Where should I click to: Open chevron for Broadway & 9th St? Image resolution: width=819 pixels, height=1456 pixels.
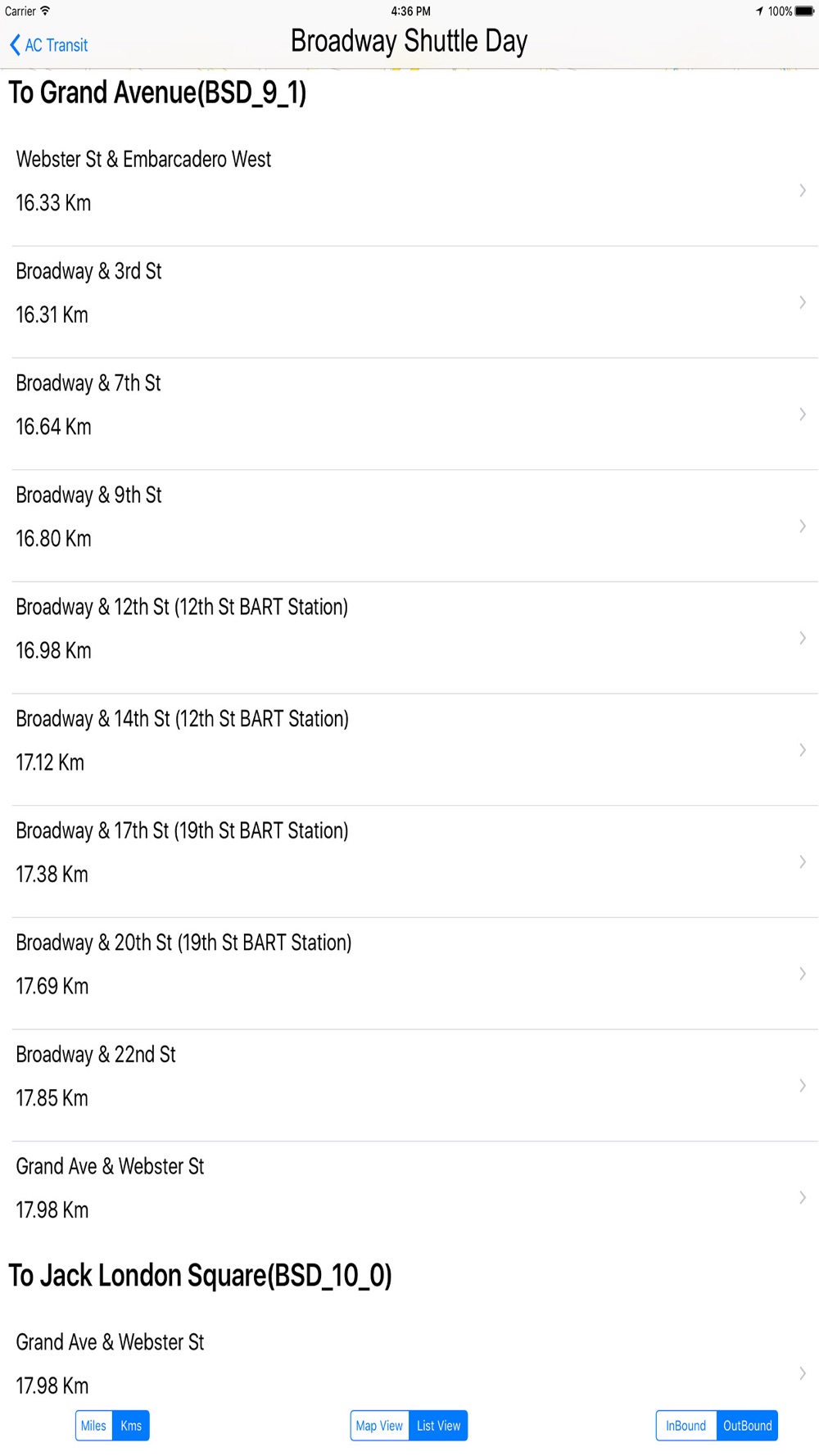(x=803, y=526)
